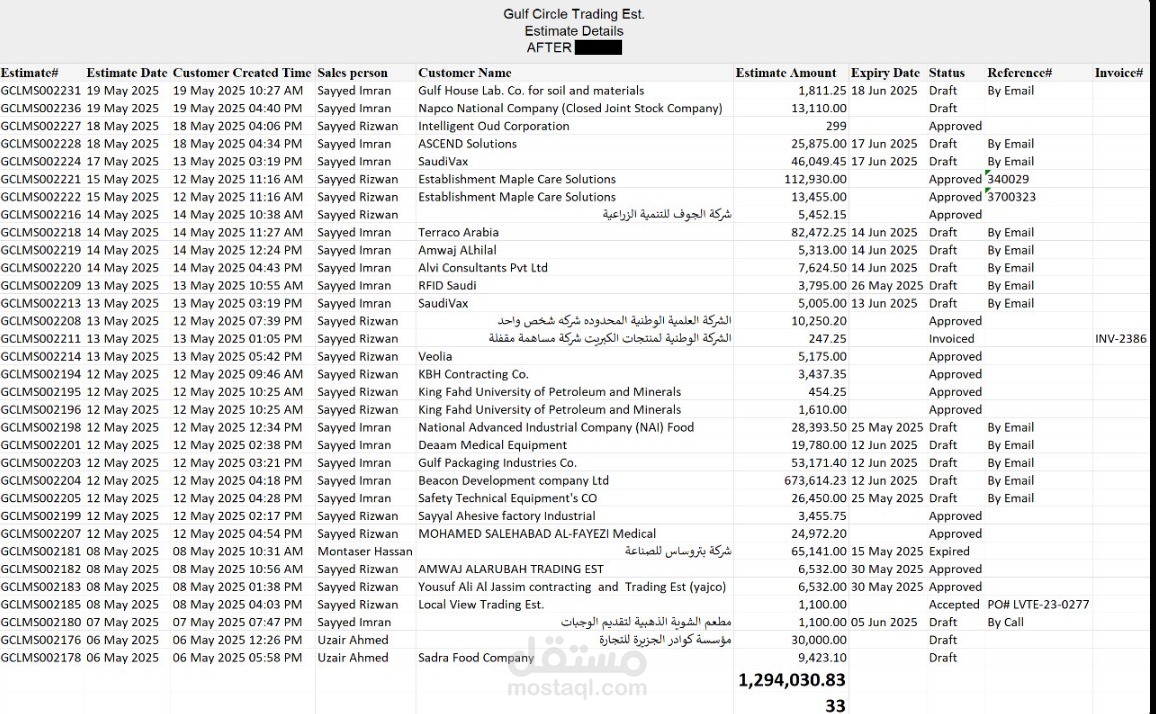Select the Terraco Arabia cell
Viewport: 1156px width, 714px height.
(458, 232)
